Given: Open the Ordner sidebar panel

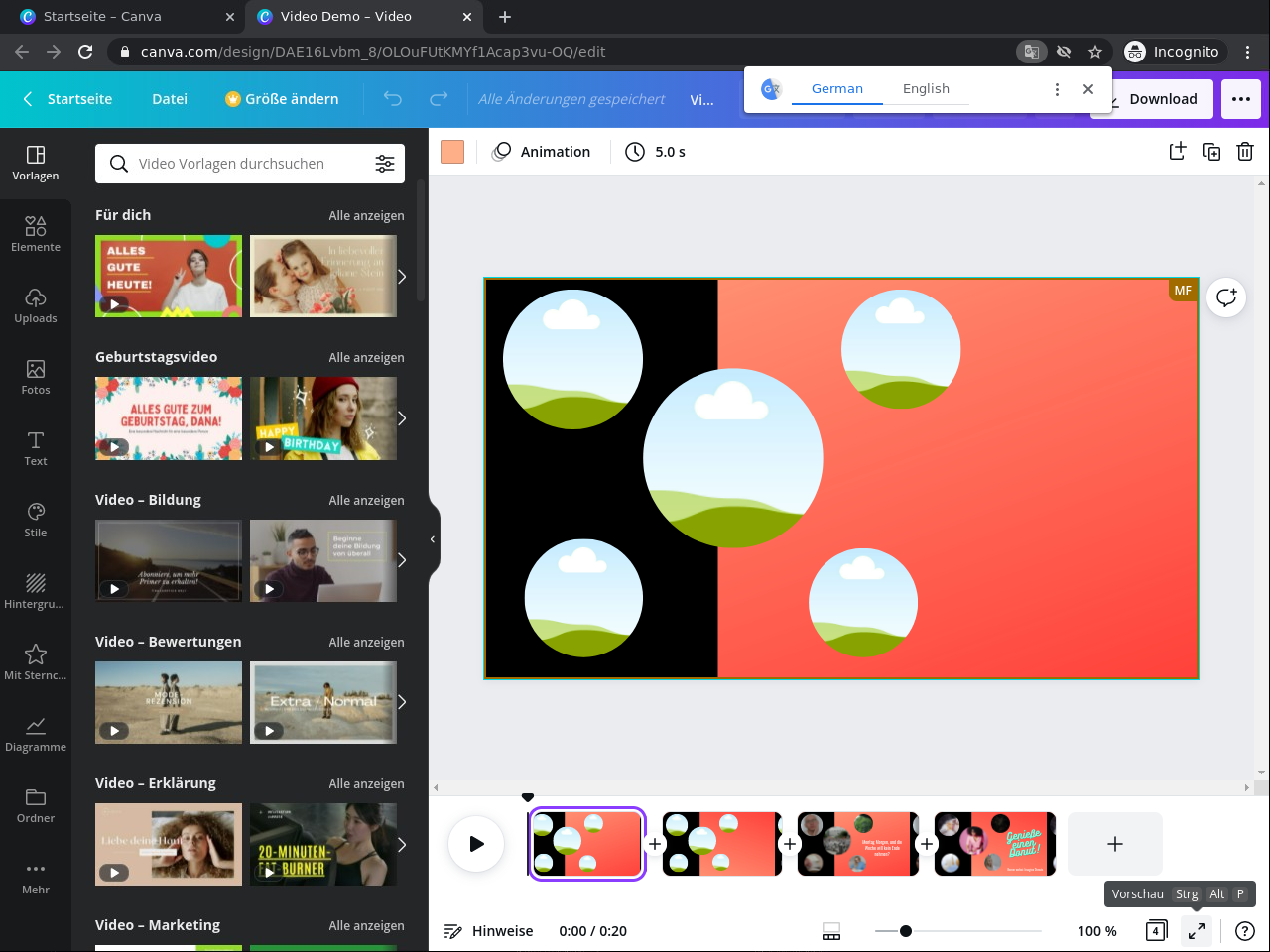Looking at the screenshot, I should 36,806.
